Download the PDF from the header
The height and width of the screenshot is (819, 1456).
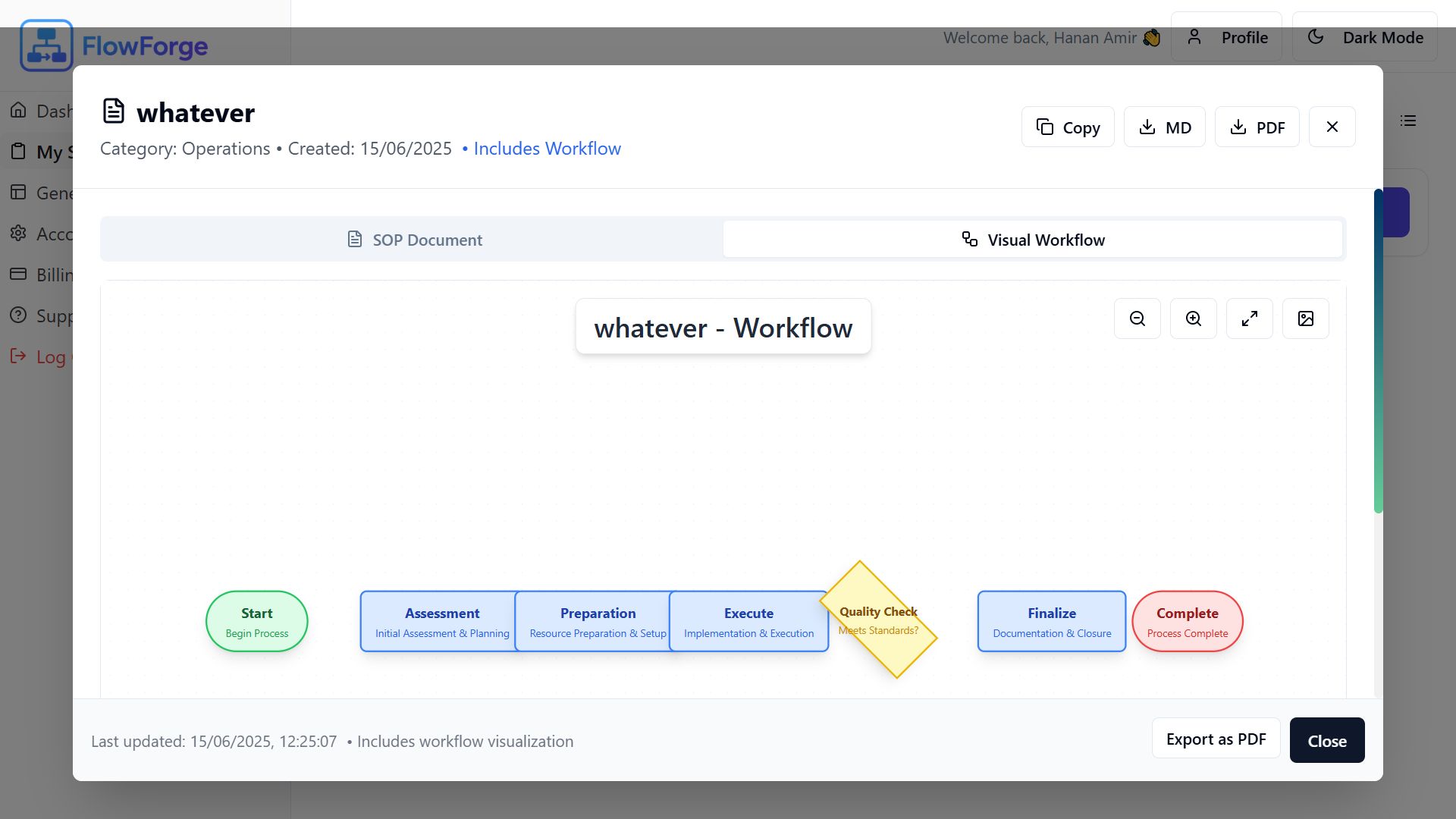(x=1257, y=127)
